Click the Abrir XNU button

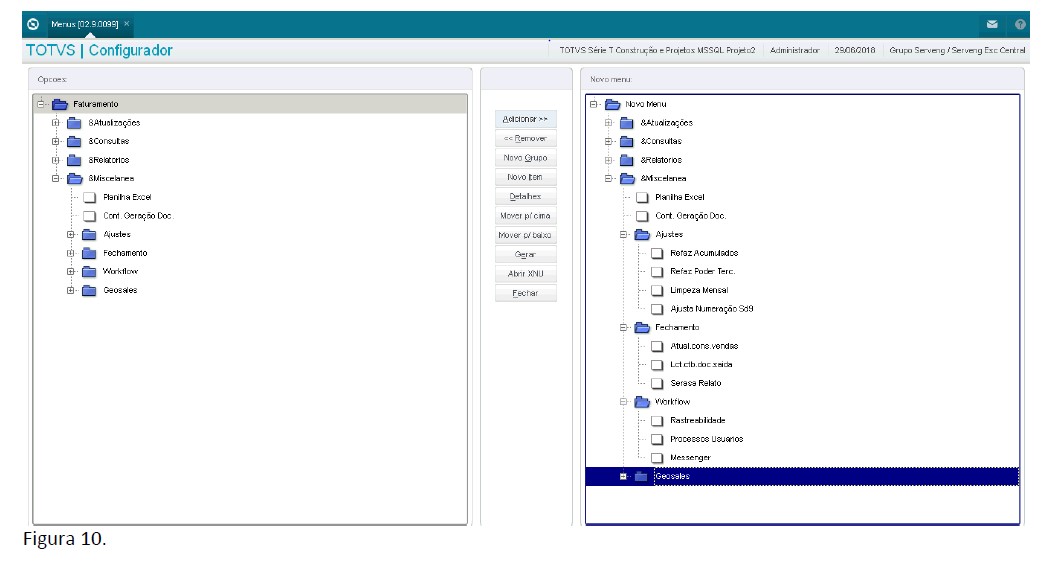coord(525,274)
